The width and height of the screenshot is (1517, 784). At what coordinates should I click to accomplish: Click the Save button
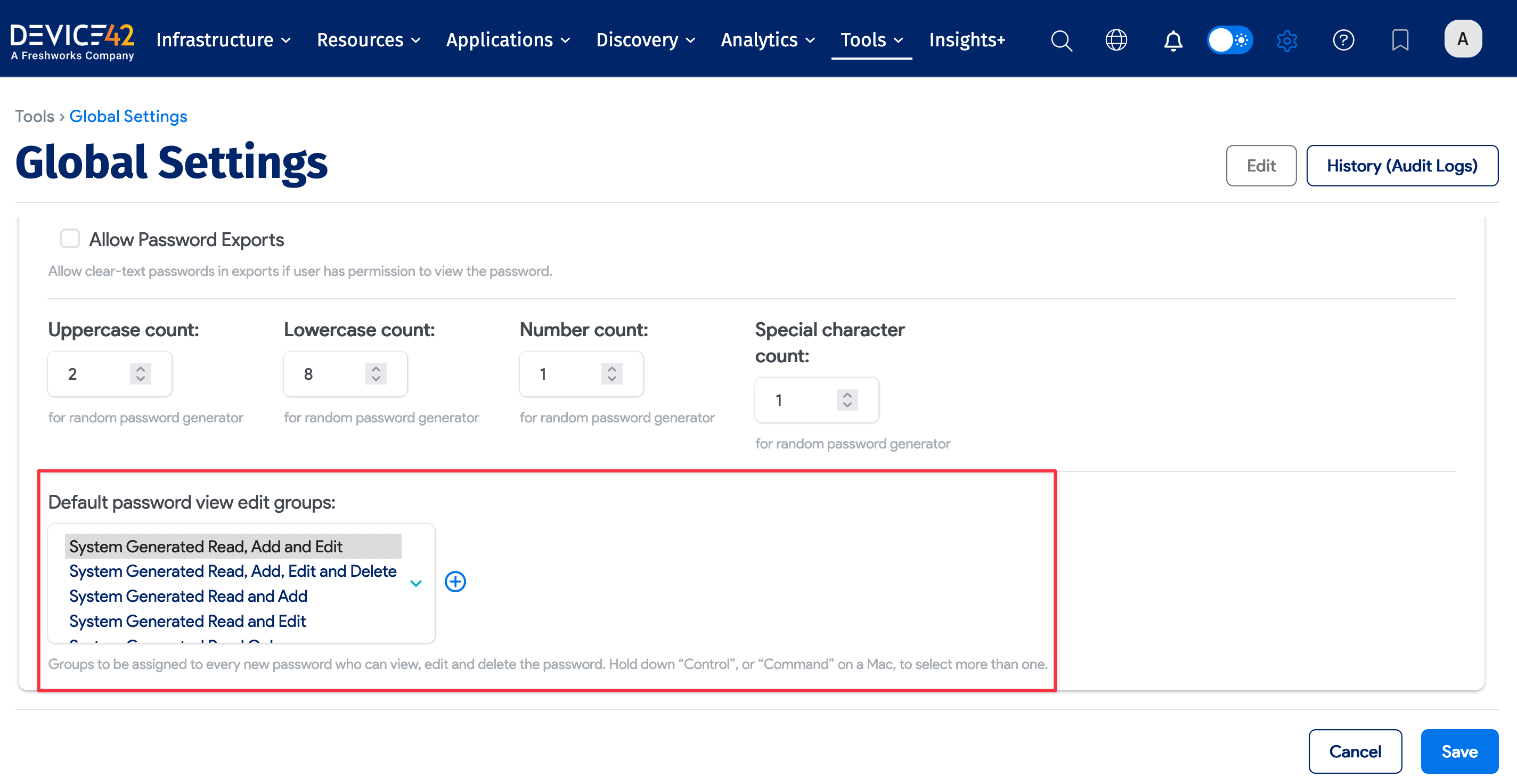click(1459, 751)
